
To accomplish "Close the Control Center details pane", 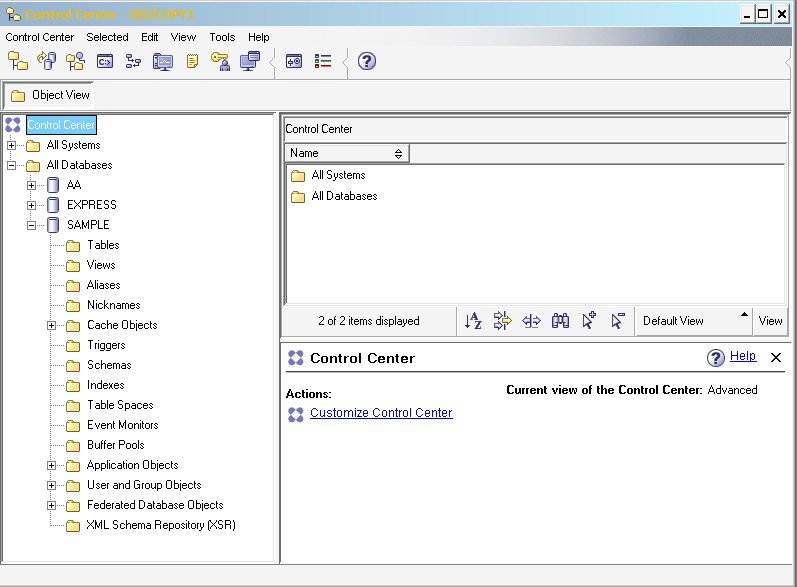I will pos(776,358).
